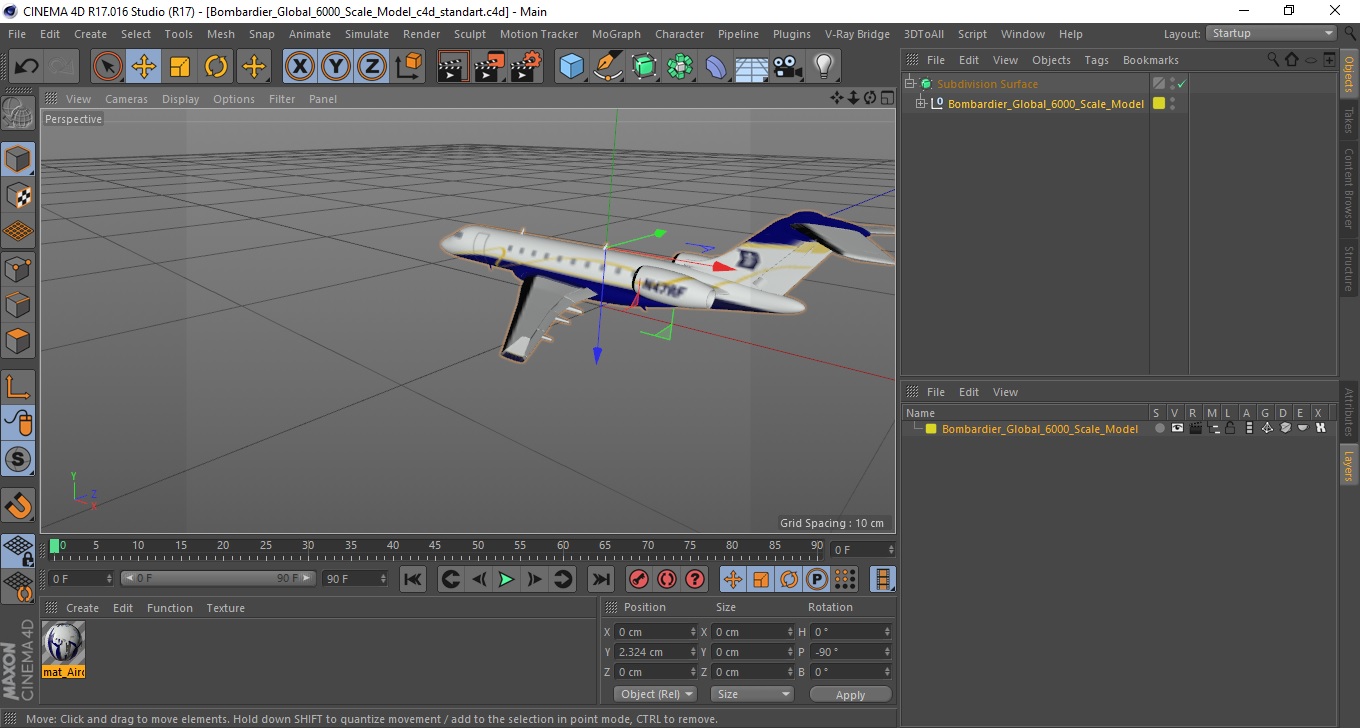The image size is (1360, 728).
Task: Open the Object (Rel) coordinate dropdown
Action: [656, 694]
